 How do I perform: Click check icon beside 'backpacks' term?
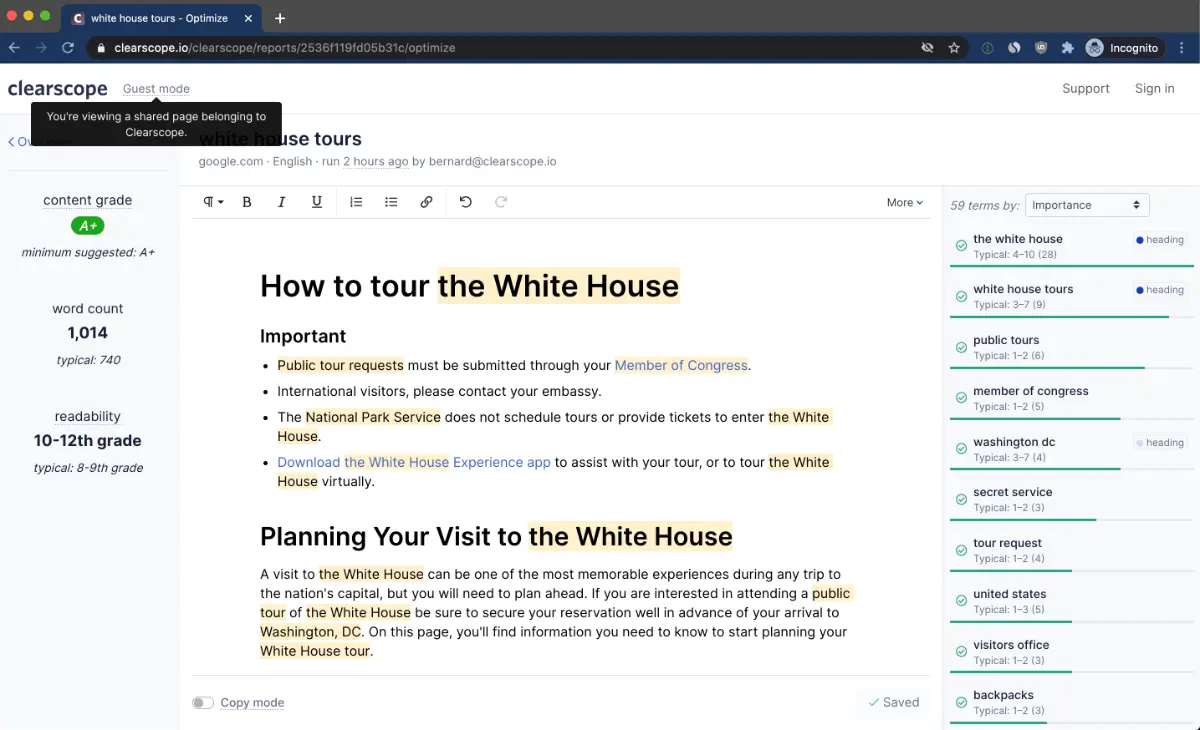coord(961,702)
